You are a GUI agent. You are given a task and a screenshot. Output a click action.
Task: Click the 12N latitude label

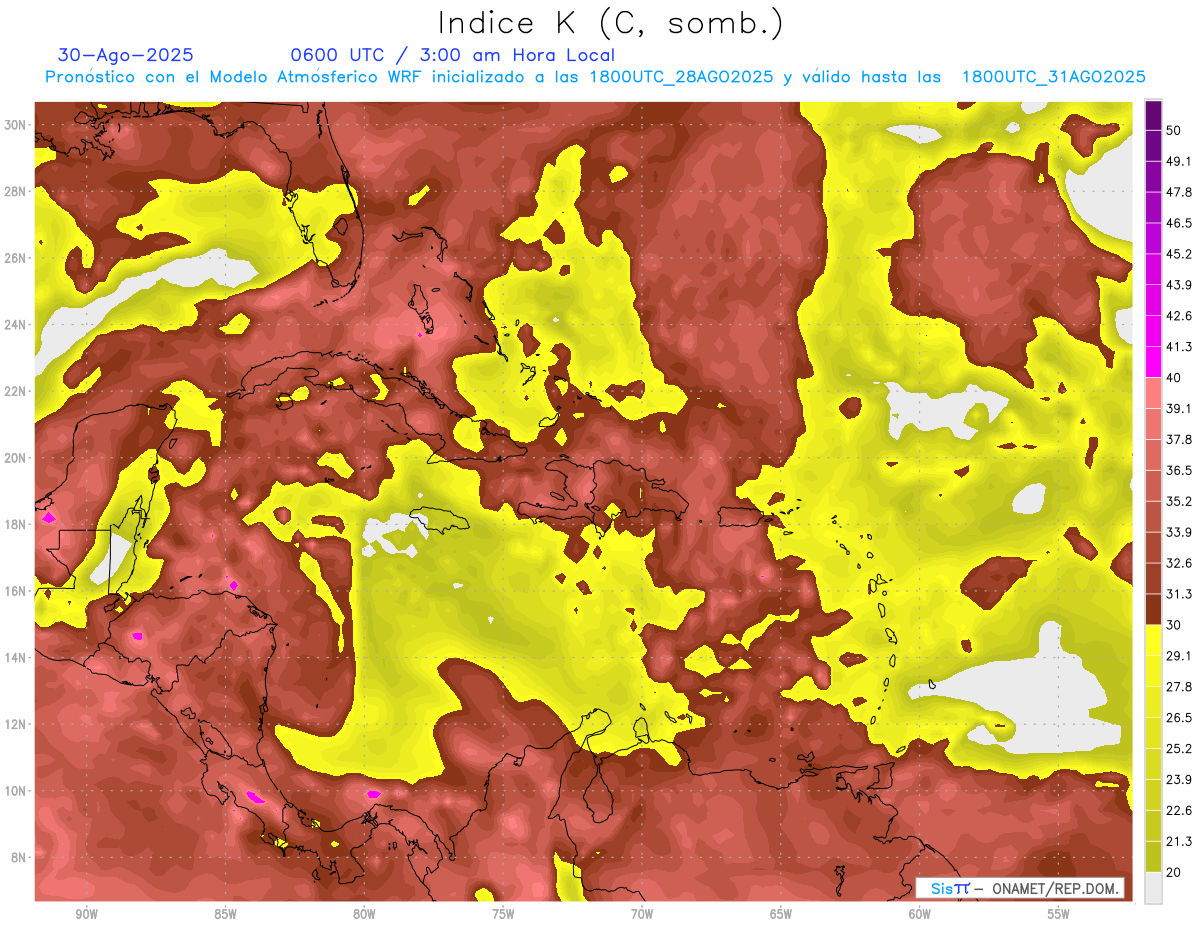pos(15,724)
